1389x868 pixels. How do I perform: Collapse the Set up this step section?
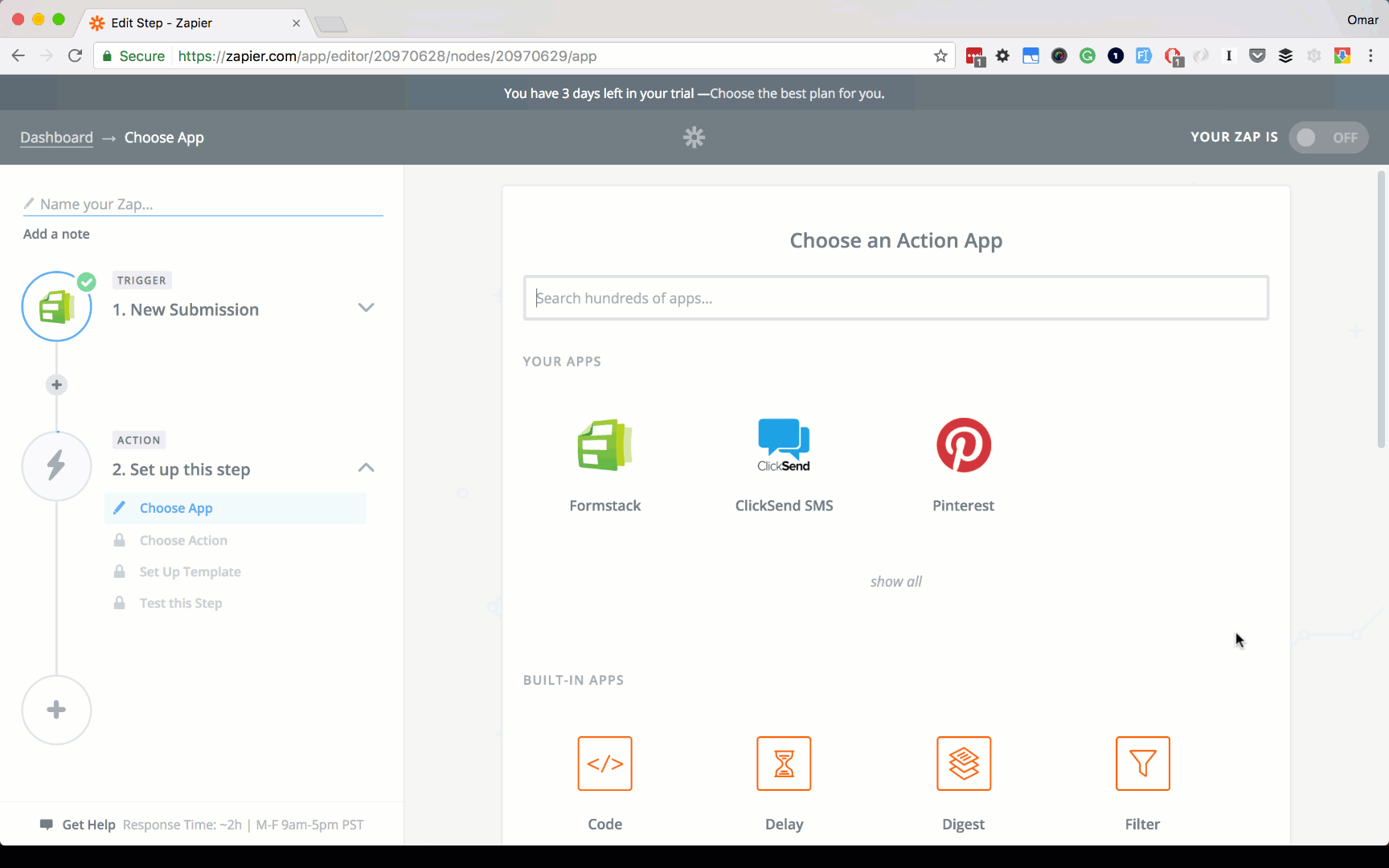366,468
